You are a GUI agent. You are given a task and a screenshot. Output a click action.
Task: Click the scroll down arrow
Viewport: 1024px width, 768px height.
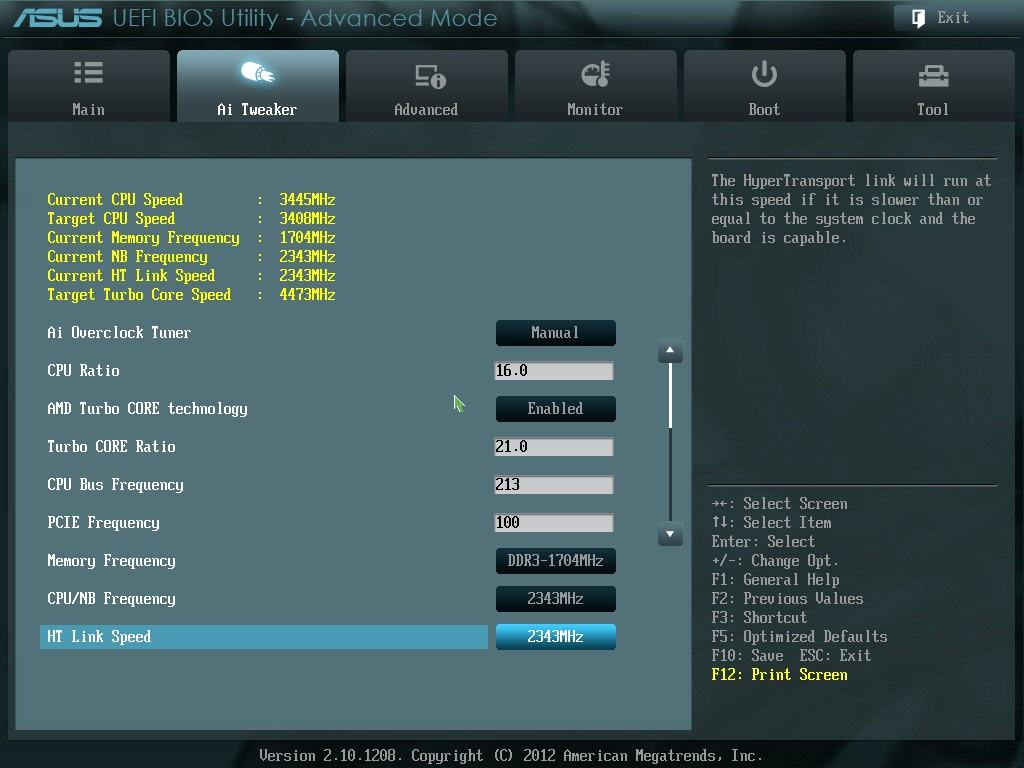[x=670, y=534]
